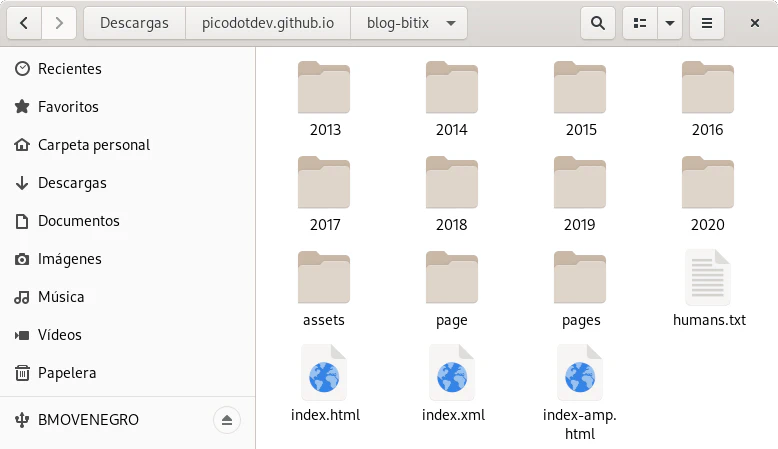Go forward with the right arrow

click(59, 23)
